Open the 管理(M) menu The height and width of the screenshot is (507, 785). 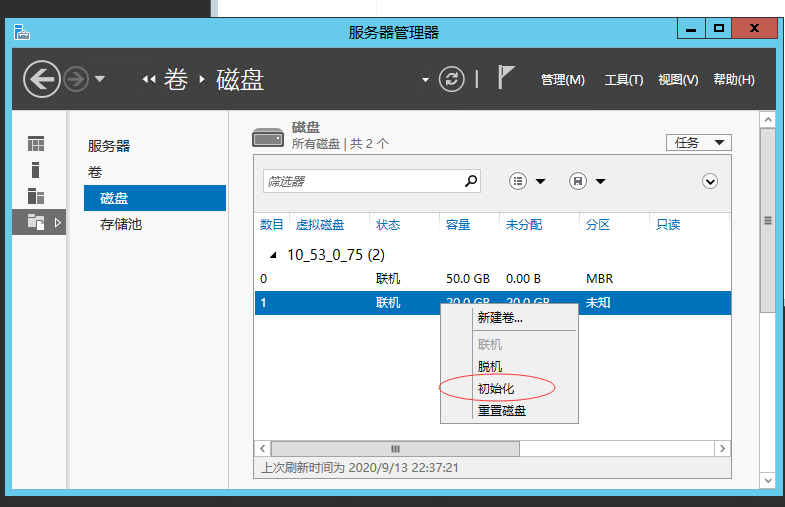pos(563,80)
